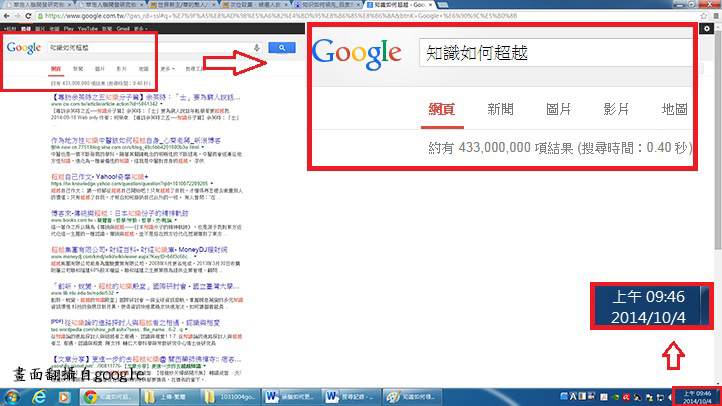
Task: Click the small Google logo beside the search box
Action: [x=24, y=47]
